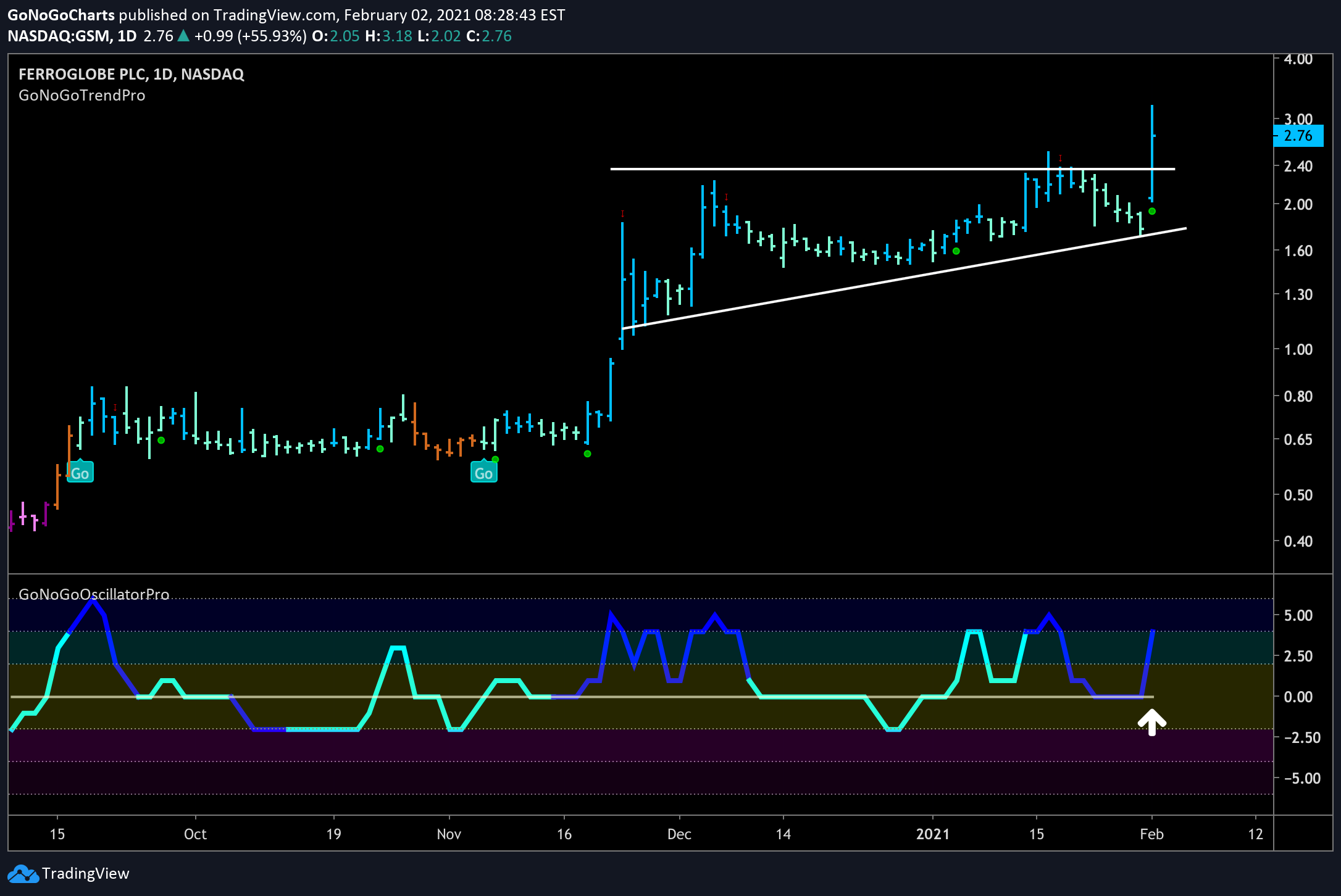
Task: Click the NASDAQ:GSM, 1D symbol text
Action: pyautogui.click(x=72, y=36)
